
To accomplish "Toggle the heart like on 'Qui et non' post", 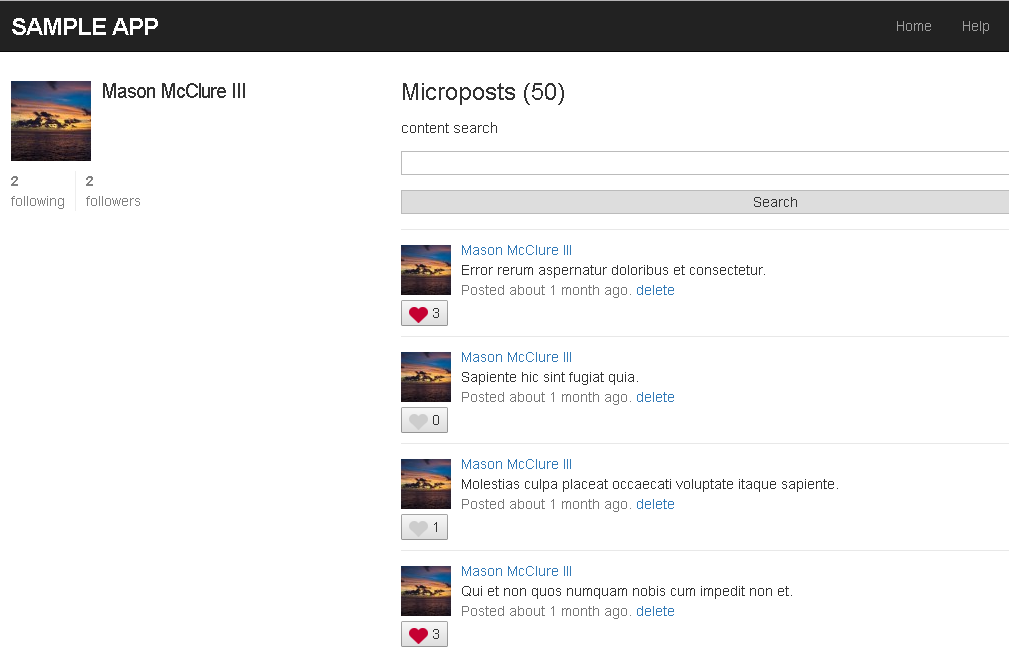I will tap(424, 634).
